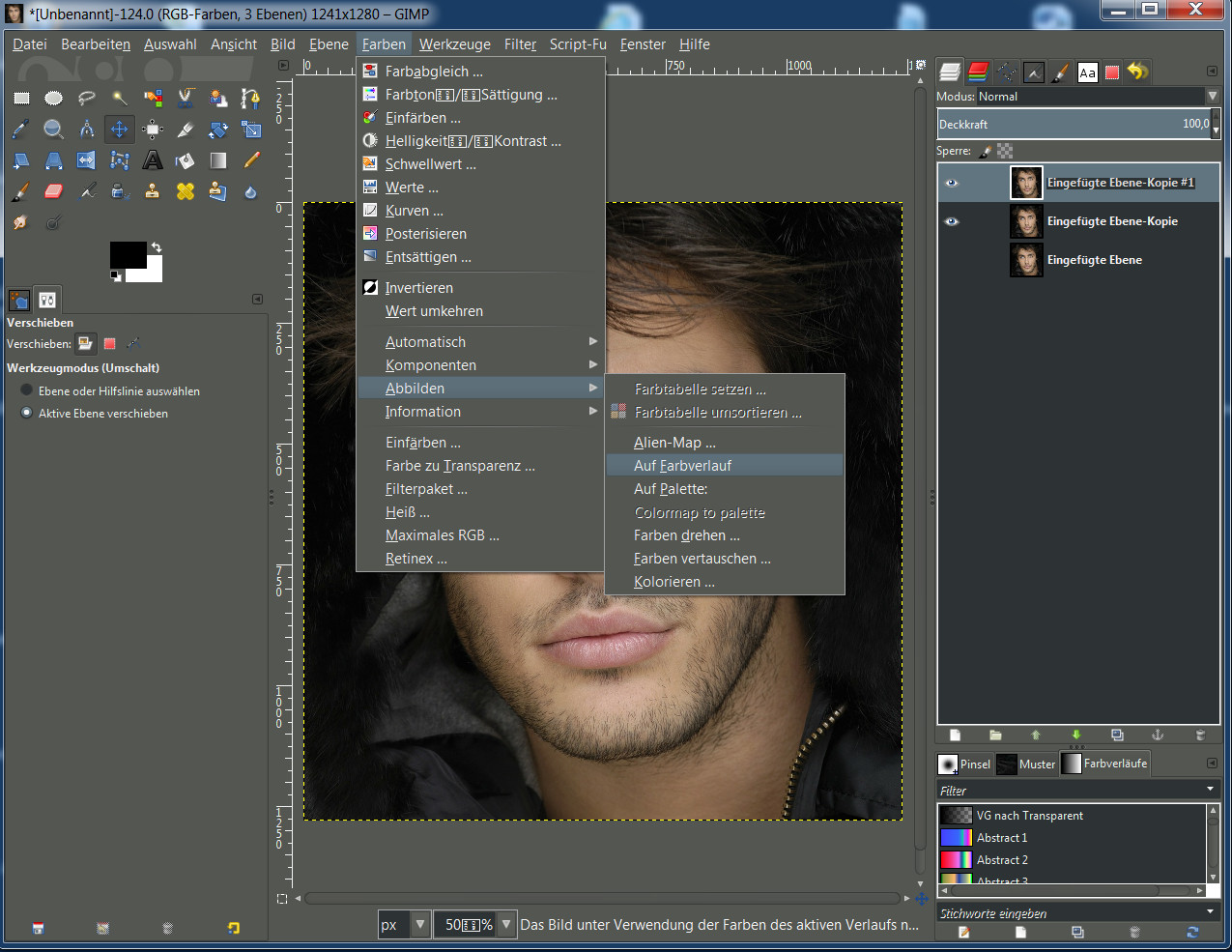The height and width of the screenshot is (952, 1232).
Task: Pick the Healing tool (yellow bandage)
Action: click(x=186, y=191)
